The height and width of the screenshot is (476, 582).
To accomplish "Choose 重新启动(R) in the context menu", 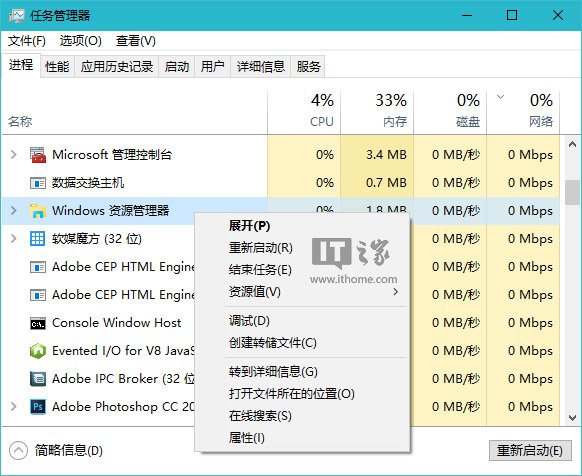I will [x=302, y=248].
